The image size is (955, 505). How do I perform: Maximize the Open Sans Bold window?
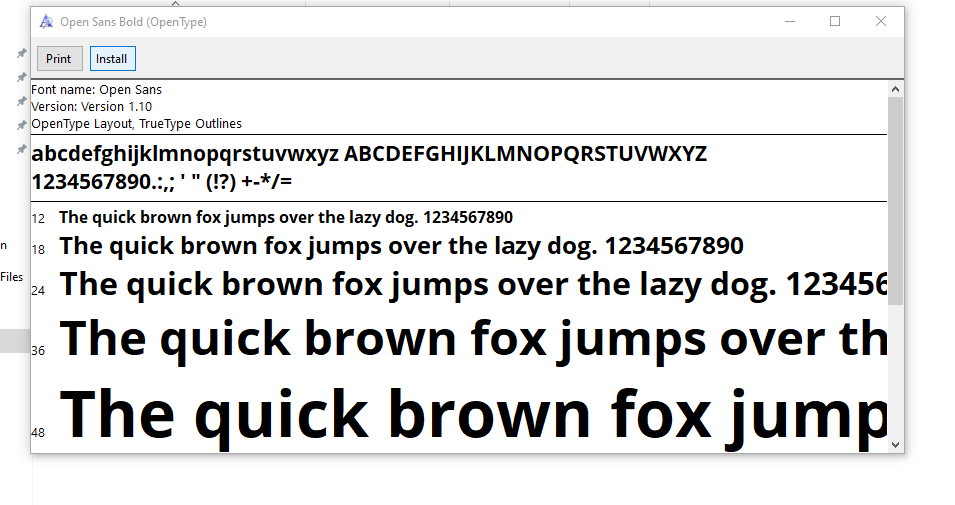[835, 21]
